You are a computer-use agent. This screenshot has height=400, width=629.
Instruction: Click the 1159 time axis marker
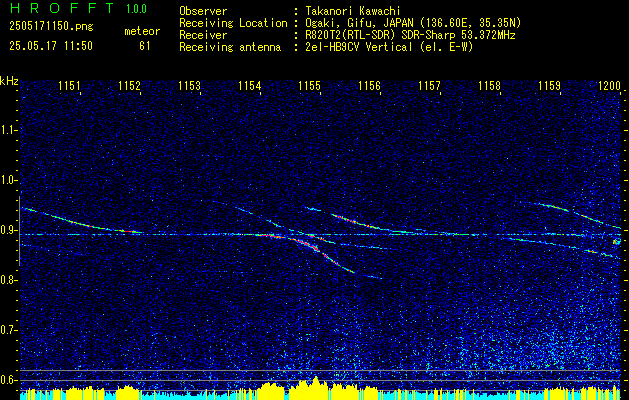coord(550,85)
